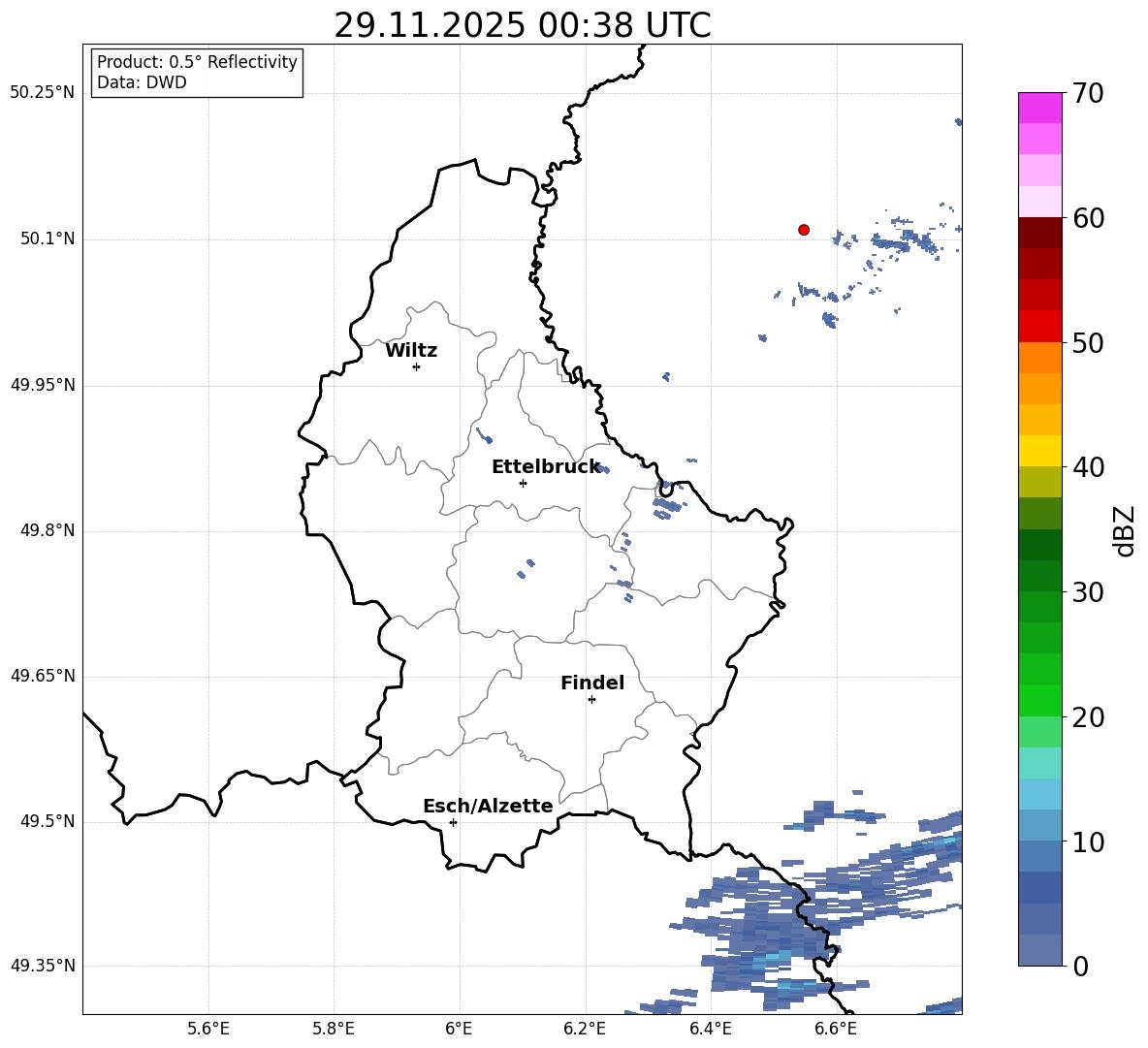Click the Findel station cross marker
Screen dimensions: 1148x1048
point(591,700)
